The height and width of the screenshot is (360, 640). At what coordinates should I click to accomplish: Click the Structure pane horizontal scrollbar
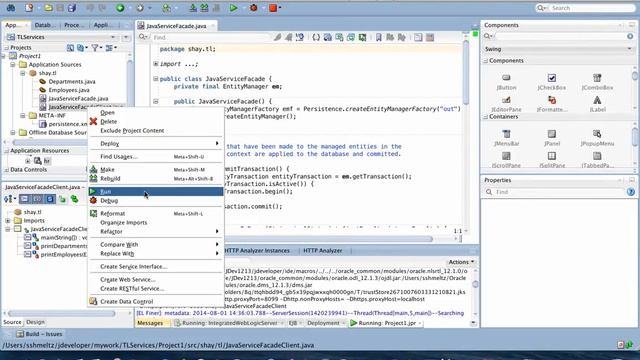[61, 313]
